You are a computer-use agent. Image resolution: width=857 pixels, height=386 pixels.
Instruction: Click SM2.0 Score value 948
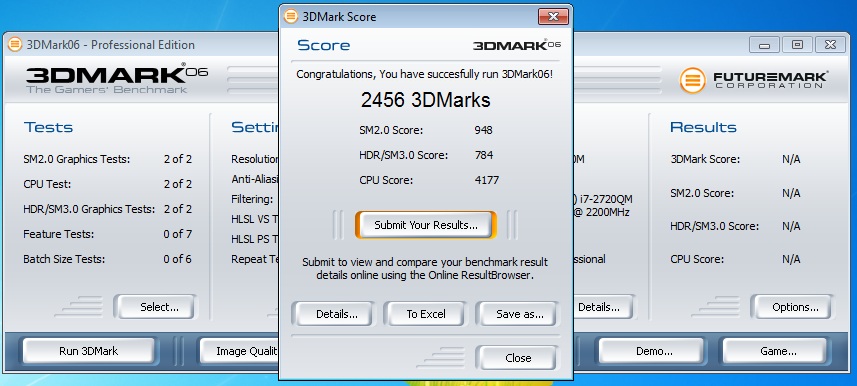click(x=484, y=130)
